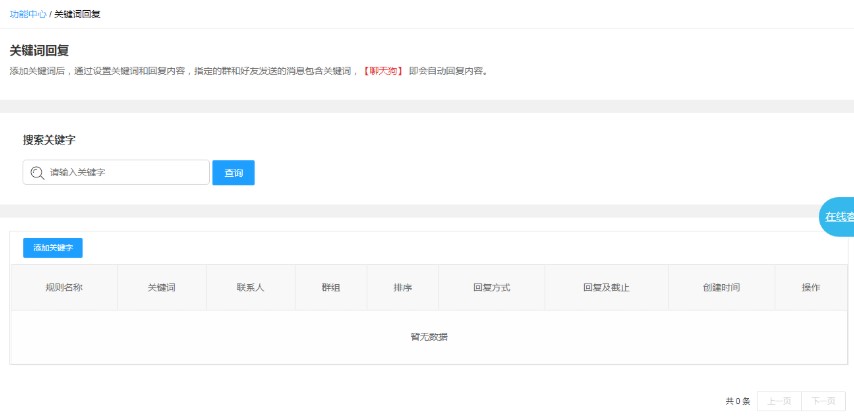Click the 关键词回复 breadcrumb item

[x=77, y=15]
